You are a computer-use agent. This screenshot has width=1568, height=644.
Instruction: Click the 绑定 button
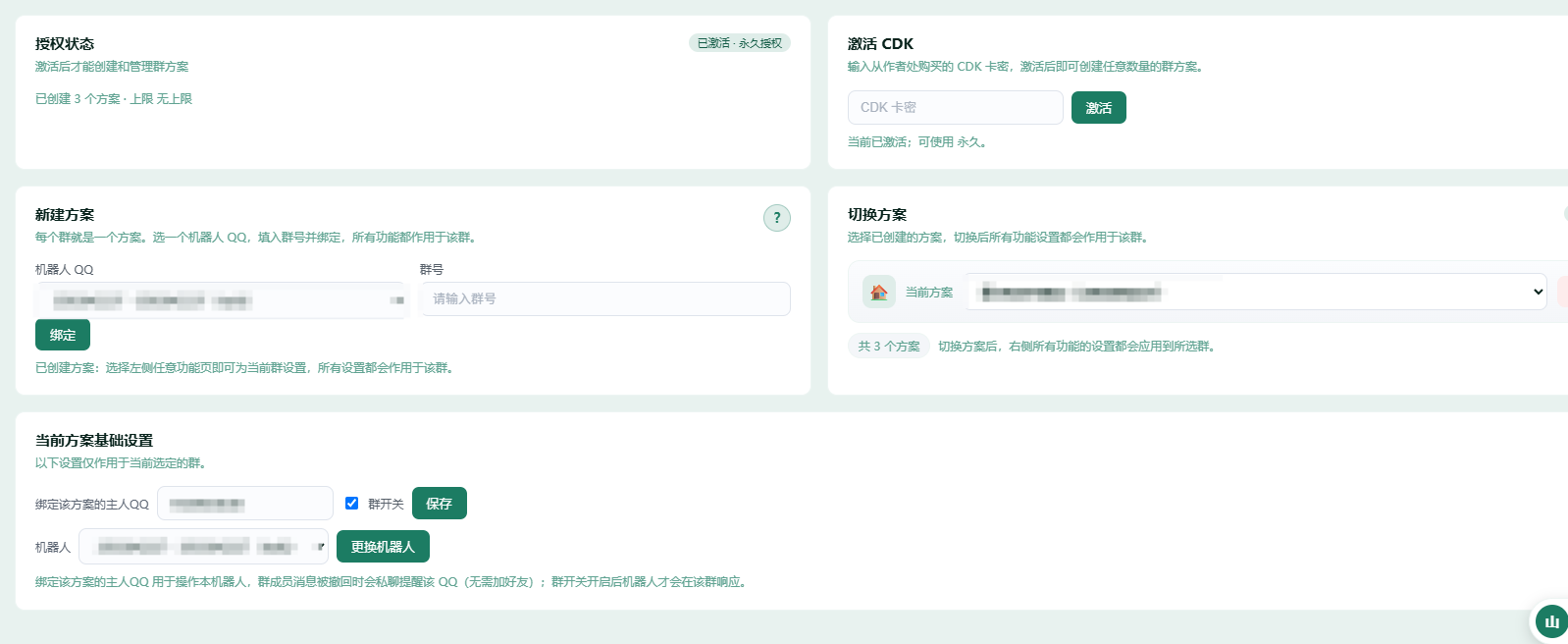(x=63, y=335)
